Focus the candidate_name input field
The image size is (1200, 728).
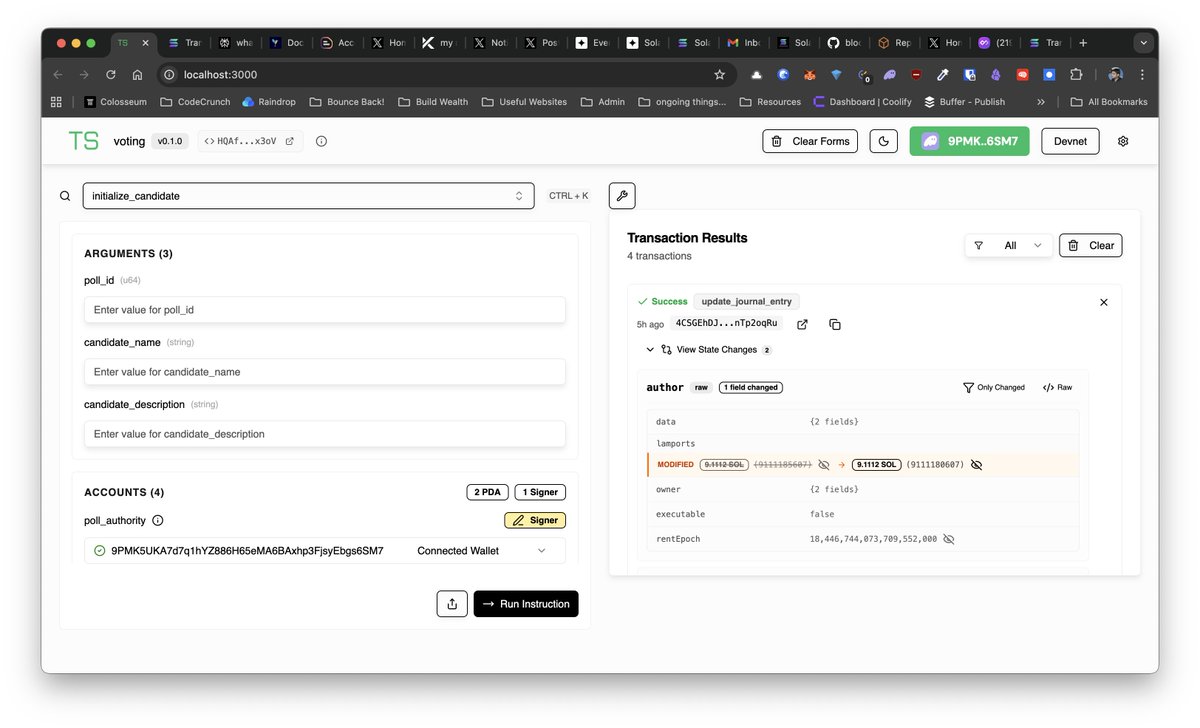click(x=325, y=372)
